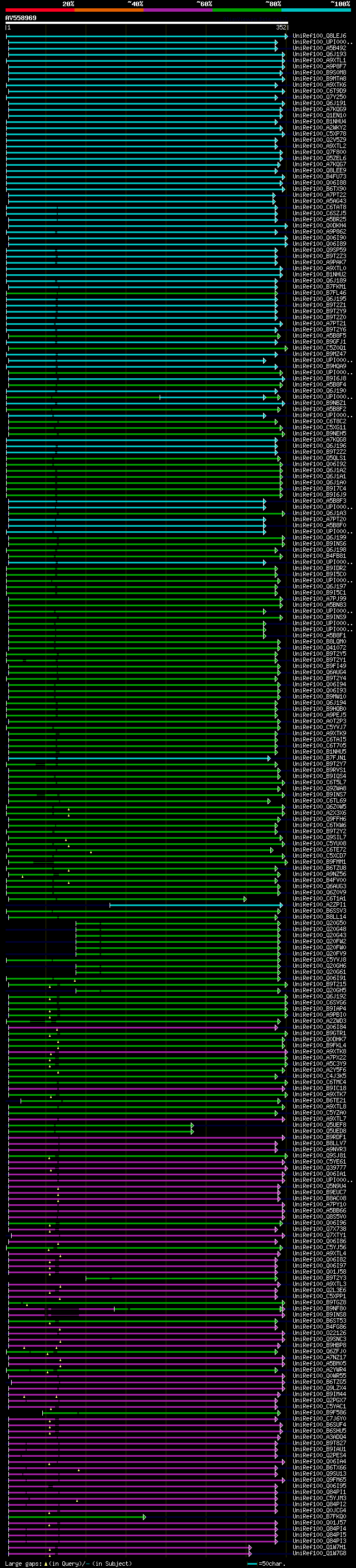
Task: Open the UniRef100_Q0DKH4 entry
Action: point(319,225)
